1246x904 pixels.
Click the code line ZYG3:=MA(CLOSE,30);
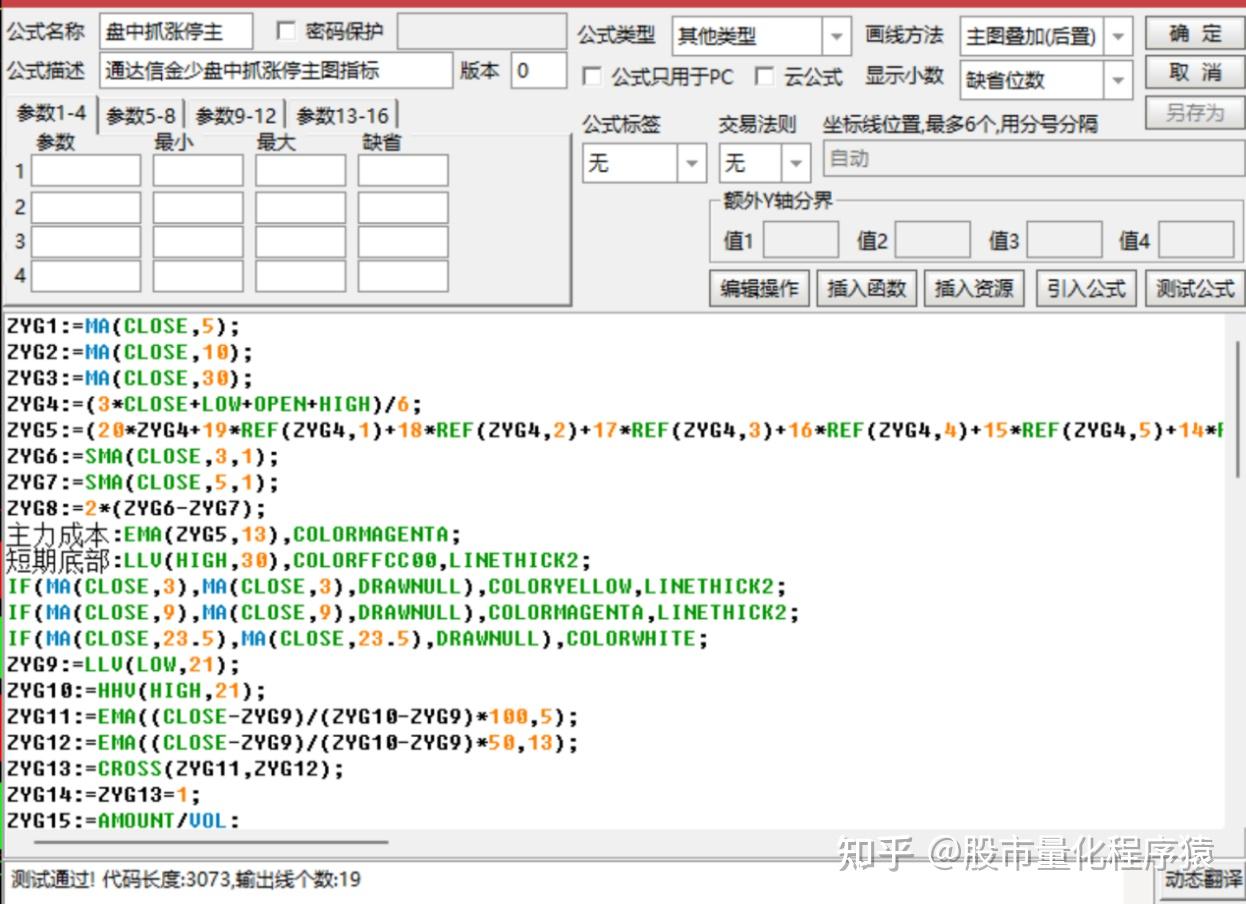click(x=130, y=378)
